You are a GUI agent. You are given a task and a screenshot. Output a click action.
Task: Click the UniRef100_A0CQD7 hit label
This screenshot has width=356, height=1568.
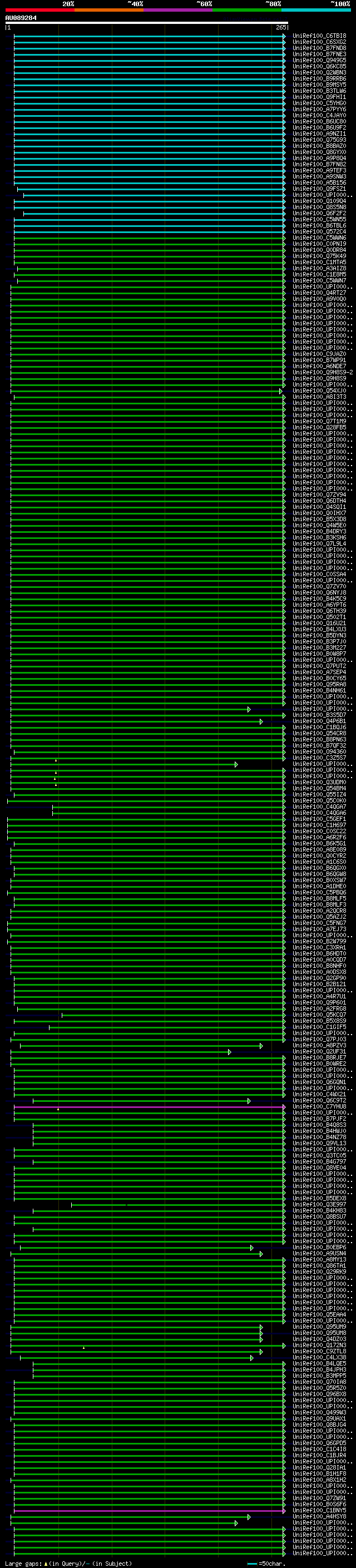coord(319,960)
